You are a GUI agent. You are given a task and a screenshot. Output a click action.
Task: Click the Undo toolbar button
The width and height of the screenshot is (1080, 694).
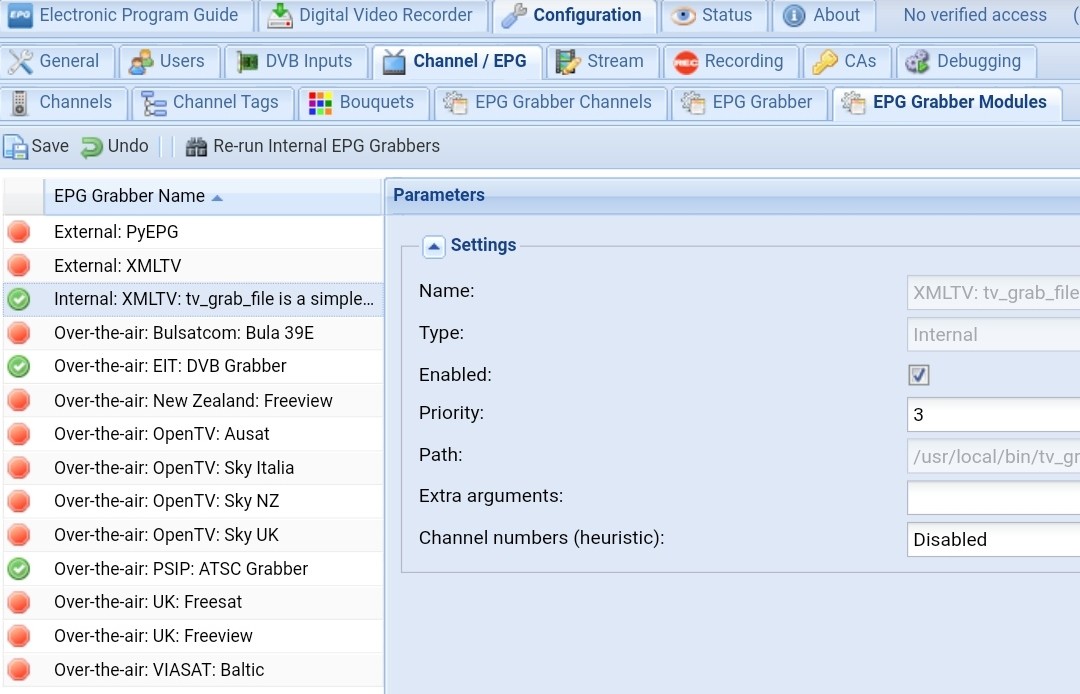coord(115,146)
